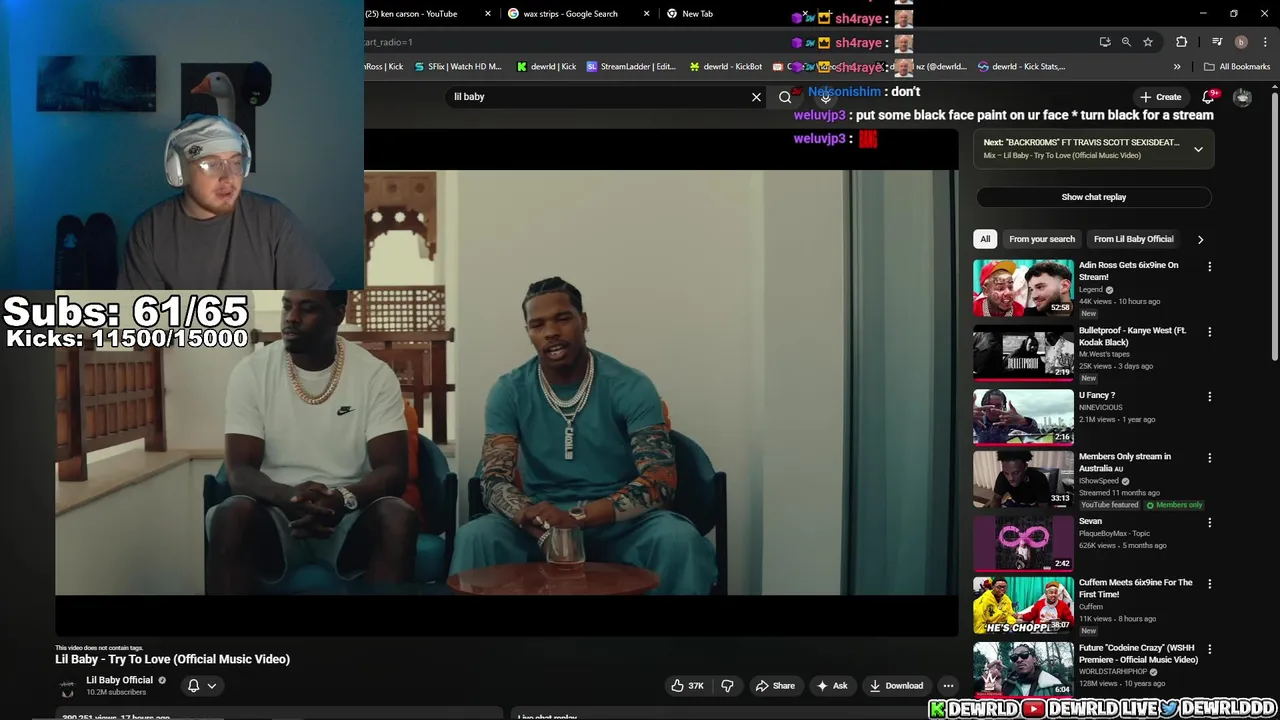Bookmark this page with star icon

1148,42
